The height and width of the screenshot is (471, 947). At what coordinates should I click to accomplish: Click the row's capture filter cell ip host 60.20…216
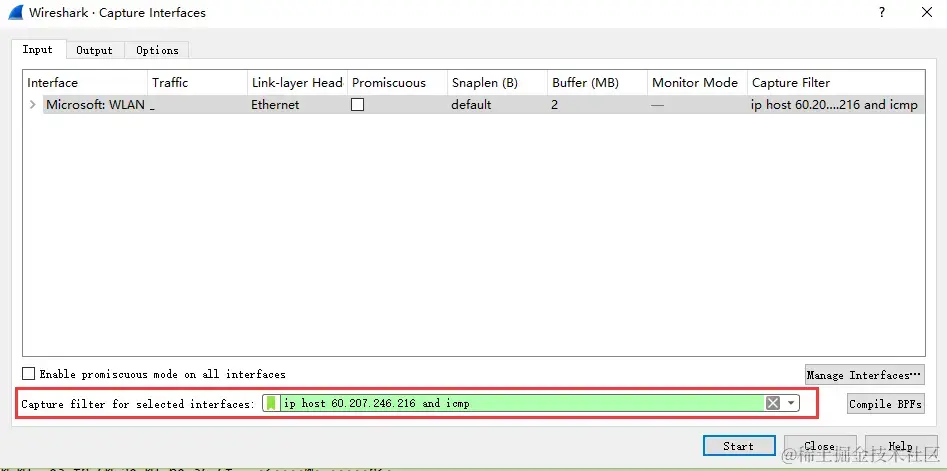834,104
